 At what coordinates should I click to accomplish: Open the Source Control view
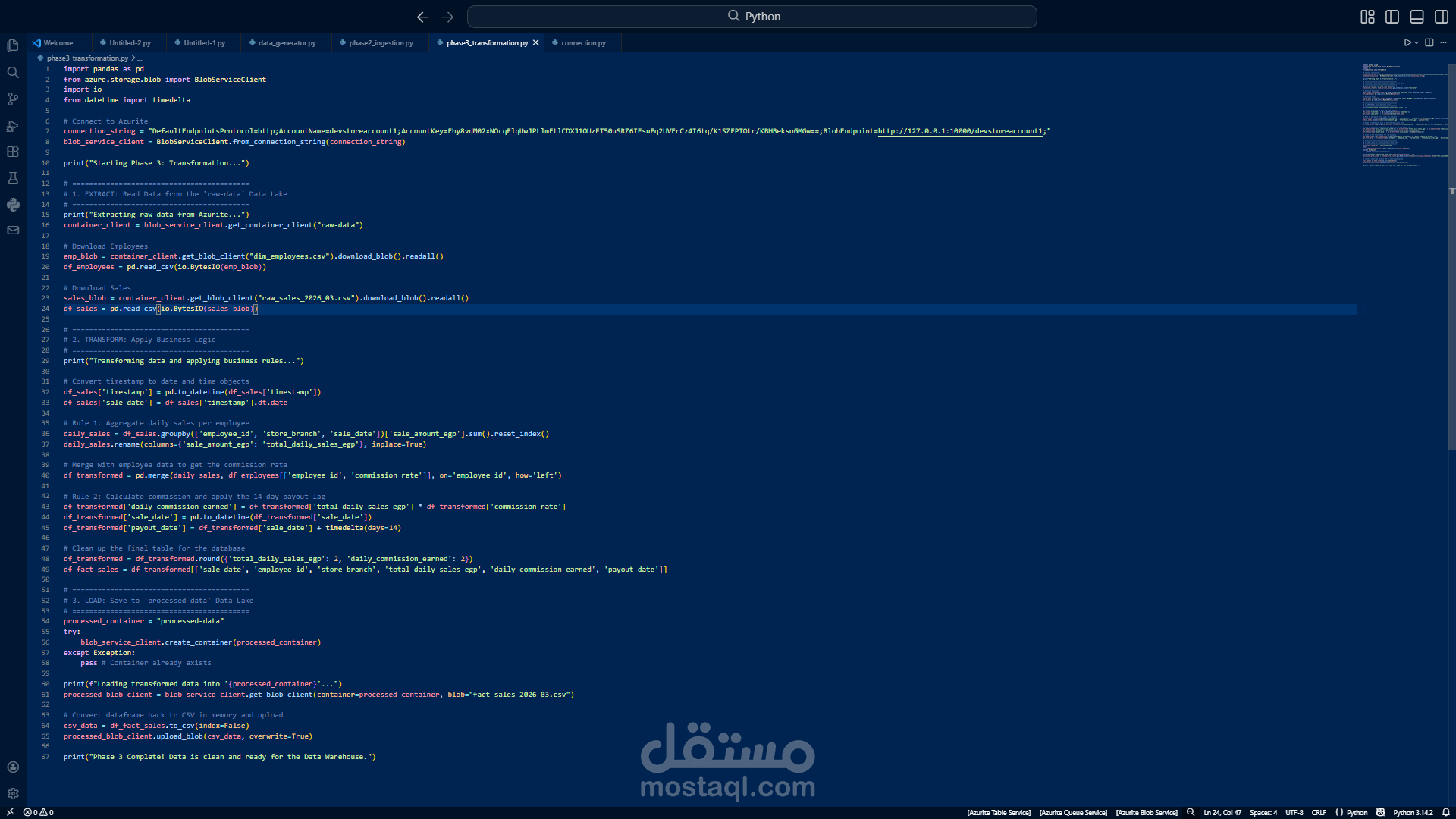pos(13,99)
